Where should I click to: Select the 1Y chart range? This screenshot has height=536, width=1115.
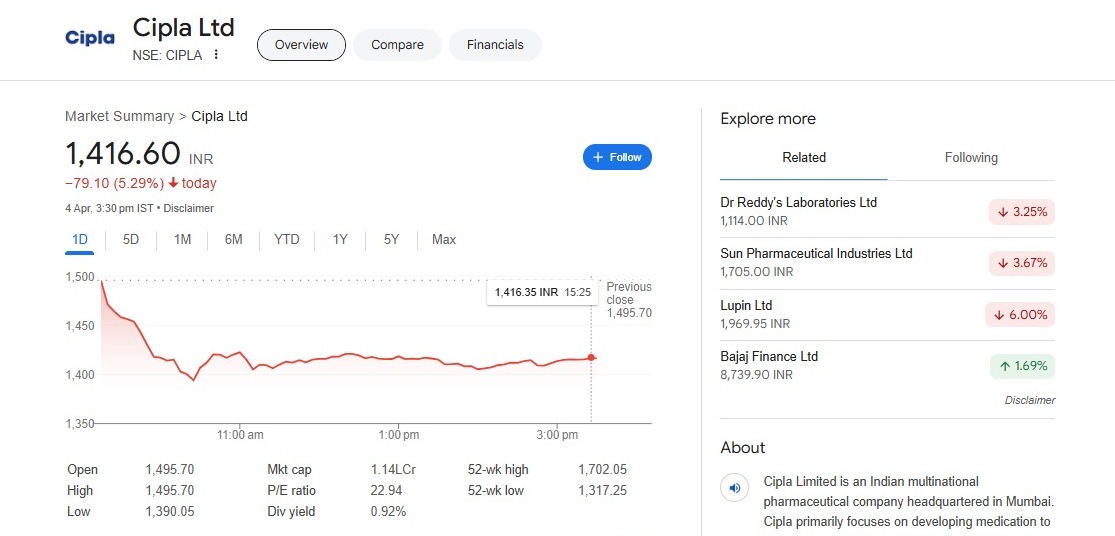(340, 240)
